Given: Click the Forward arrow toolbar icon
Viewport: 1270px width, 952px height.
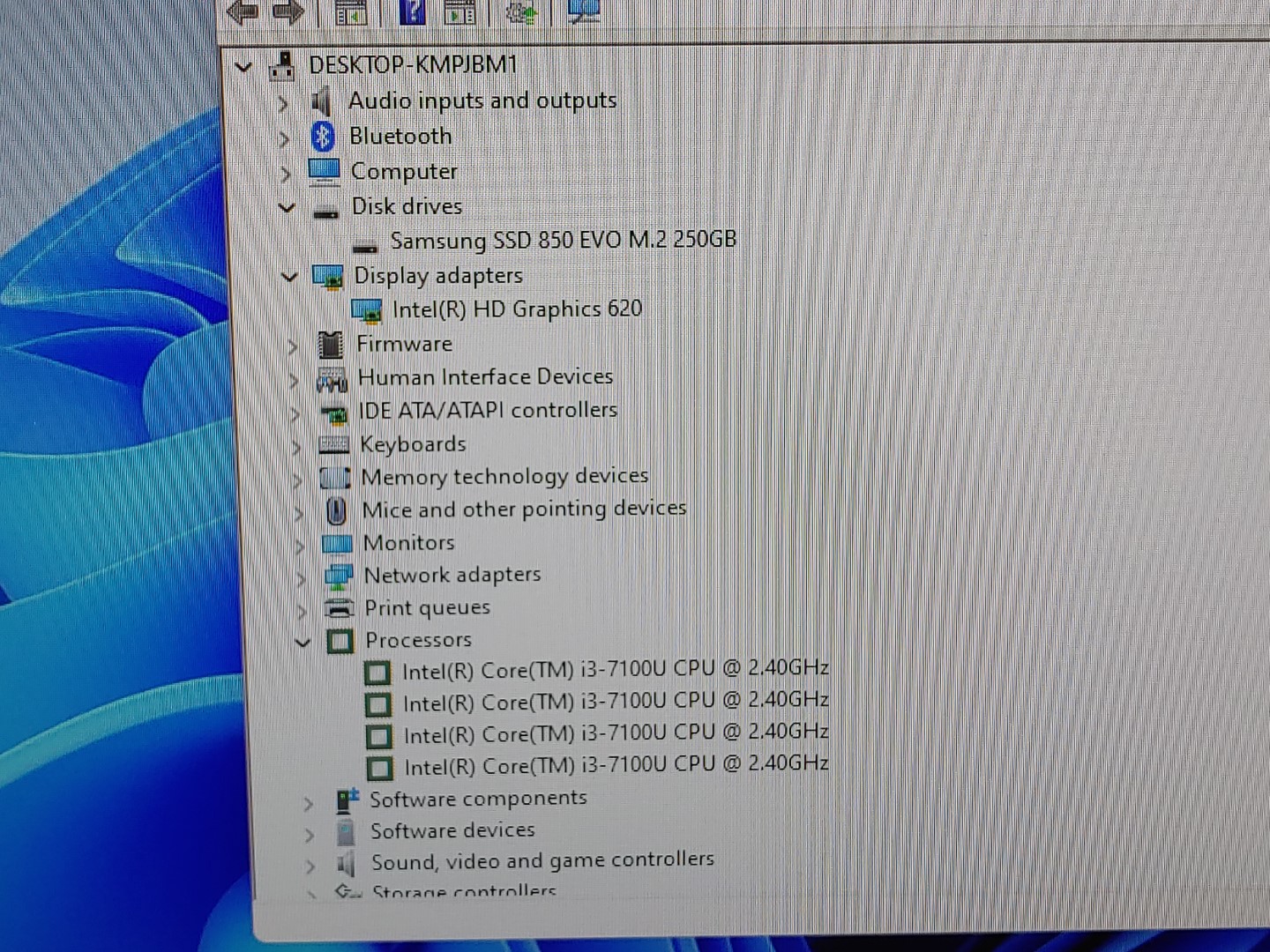Looking at the screenshot, I should tap(288, 11).
